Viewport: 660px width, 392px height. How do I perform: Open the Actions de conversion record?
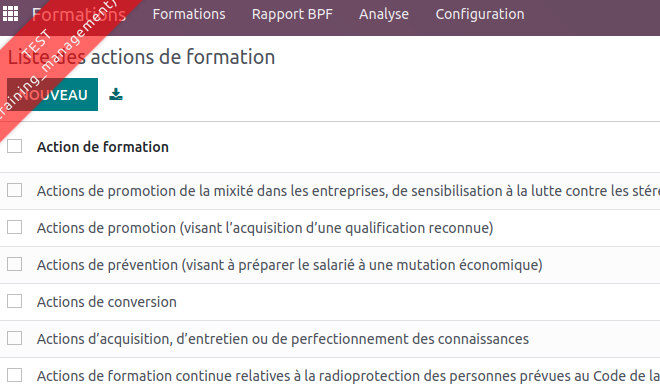point(106,302)
